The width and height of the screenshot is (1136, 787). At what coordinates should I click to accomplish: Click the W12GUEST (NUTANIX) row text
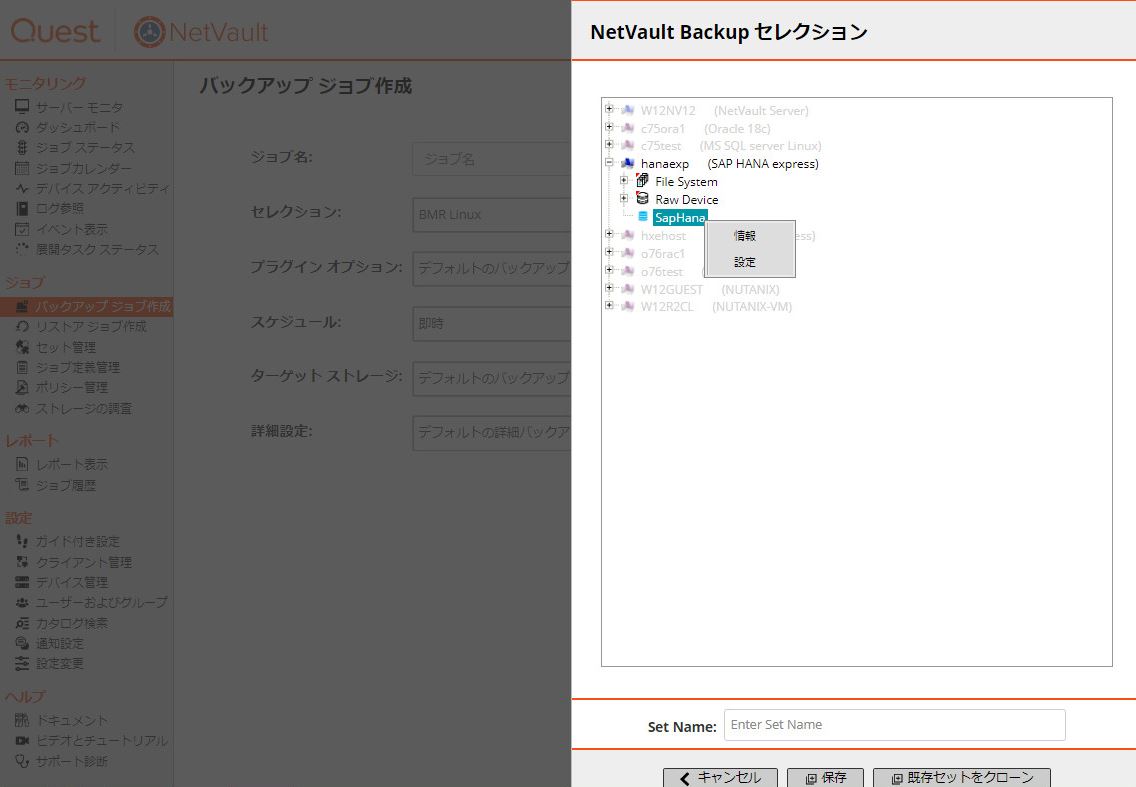[x=710, y=289]
